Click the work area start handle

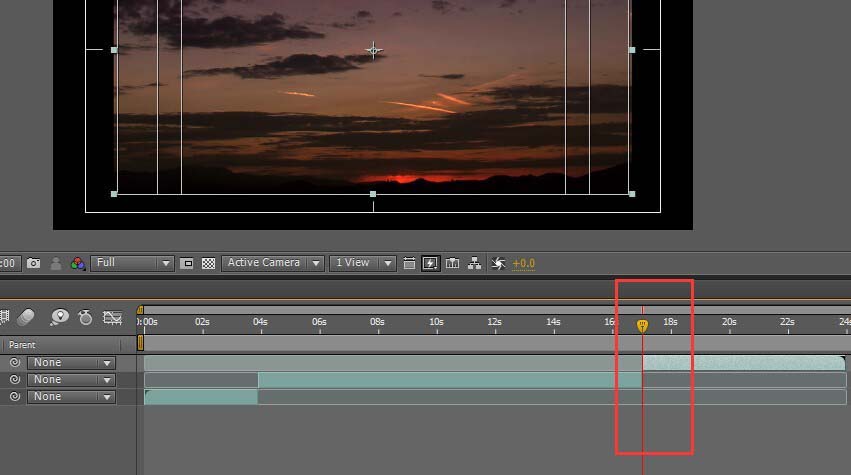tap(141, 343)
